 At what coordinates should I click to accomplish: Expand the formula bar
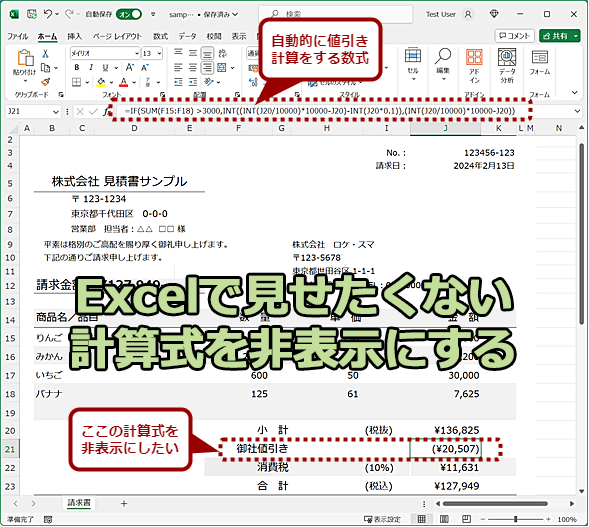point(577,111)
